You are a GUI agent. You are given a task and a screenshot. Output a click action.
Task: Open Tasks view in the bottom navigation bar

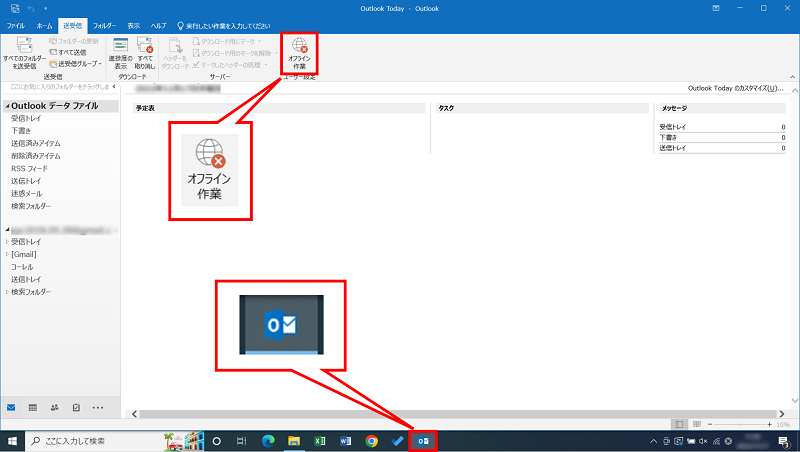tap(76, 408)
